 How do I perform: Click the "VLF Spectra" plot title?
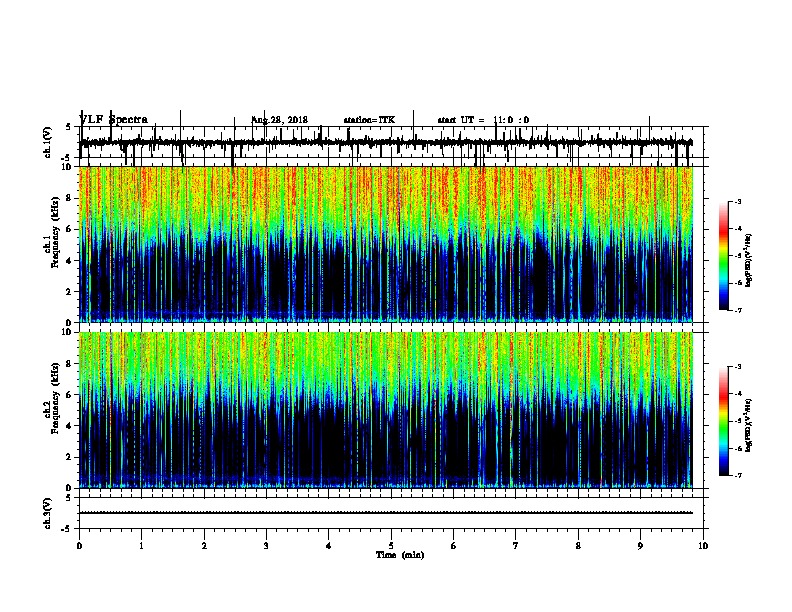(114, 120)
